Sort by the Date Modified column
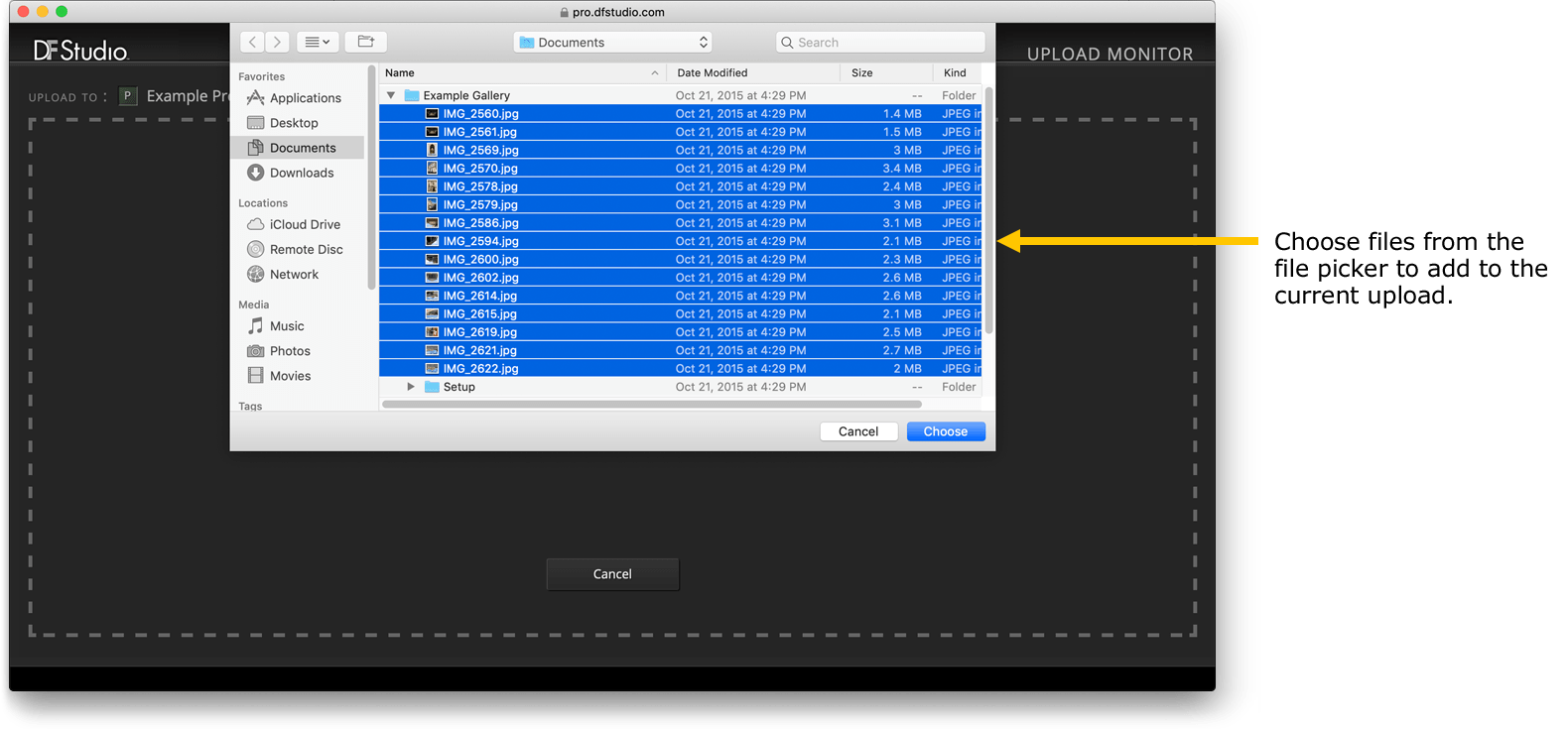The image size is (1568, 730). coord(713,73)
